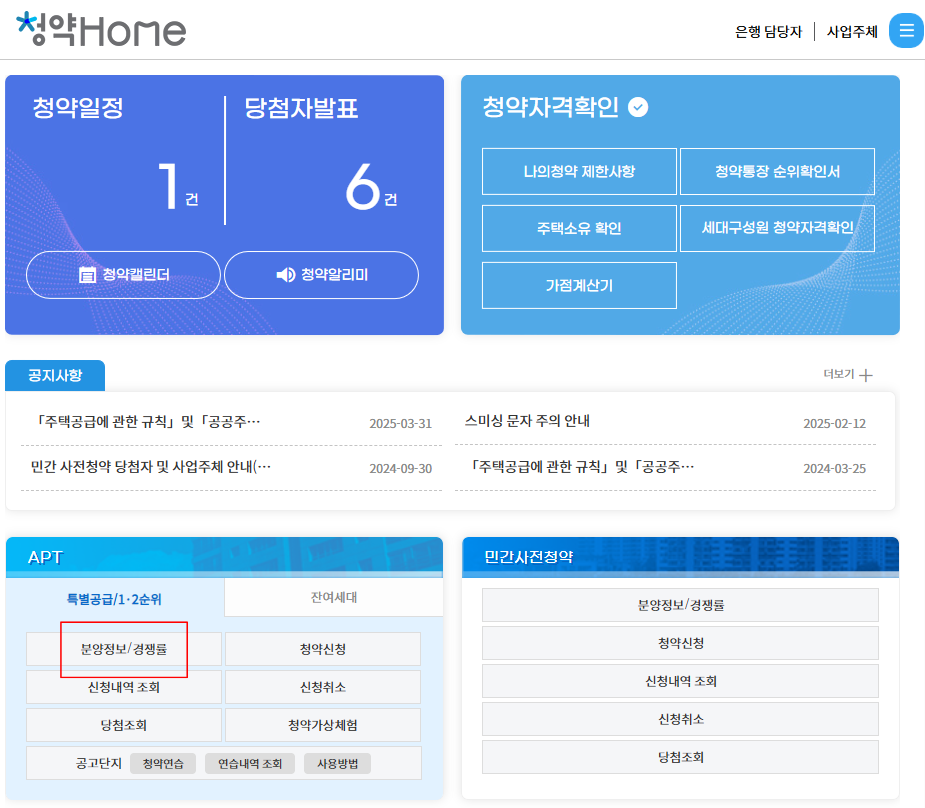The width and height of the screenshot is (925, 808).
Task: Click 청약신청 under 민간사전청약
Action: [x=679, y=643]
